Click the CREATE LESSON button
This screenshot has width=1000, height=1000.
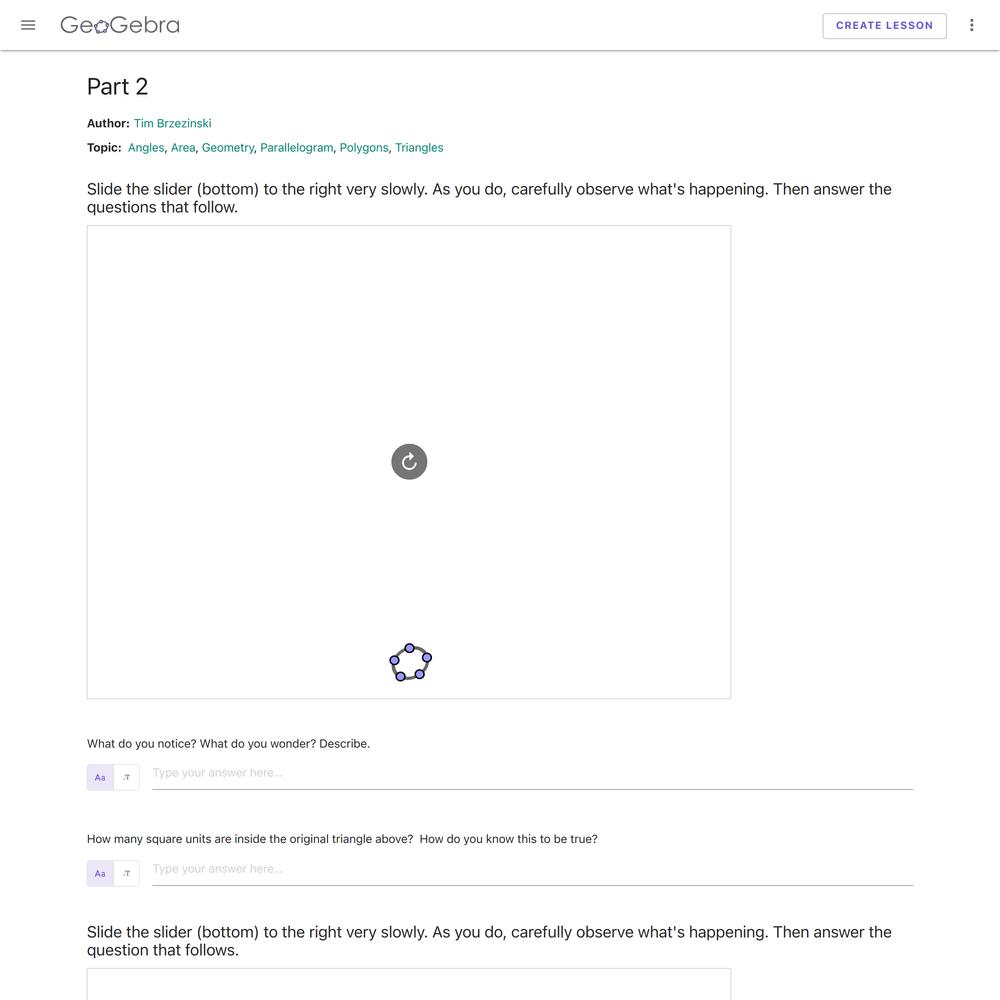click(x=884, y=26)
